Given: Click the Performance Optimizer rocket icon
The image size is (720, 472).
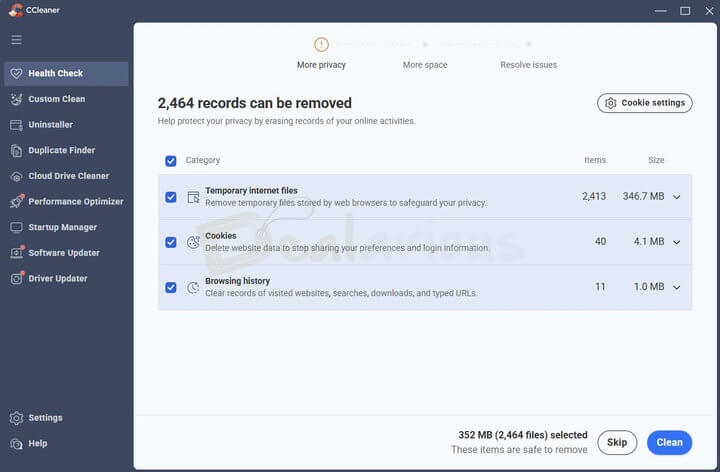Looking at the screenshot, I should click(17, 201).
